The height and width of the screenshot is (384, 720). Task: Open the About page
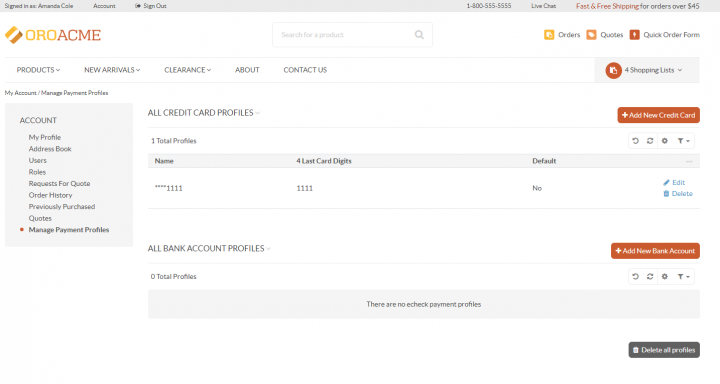click(x=247, y=70)
